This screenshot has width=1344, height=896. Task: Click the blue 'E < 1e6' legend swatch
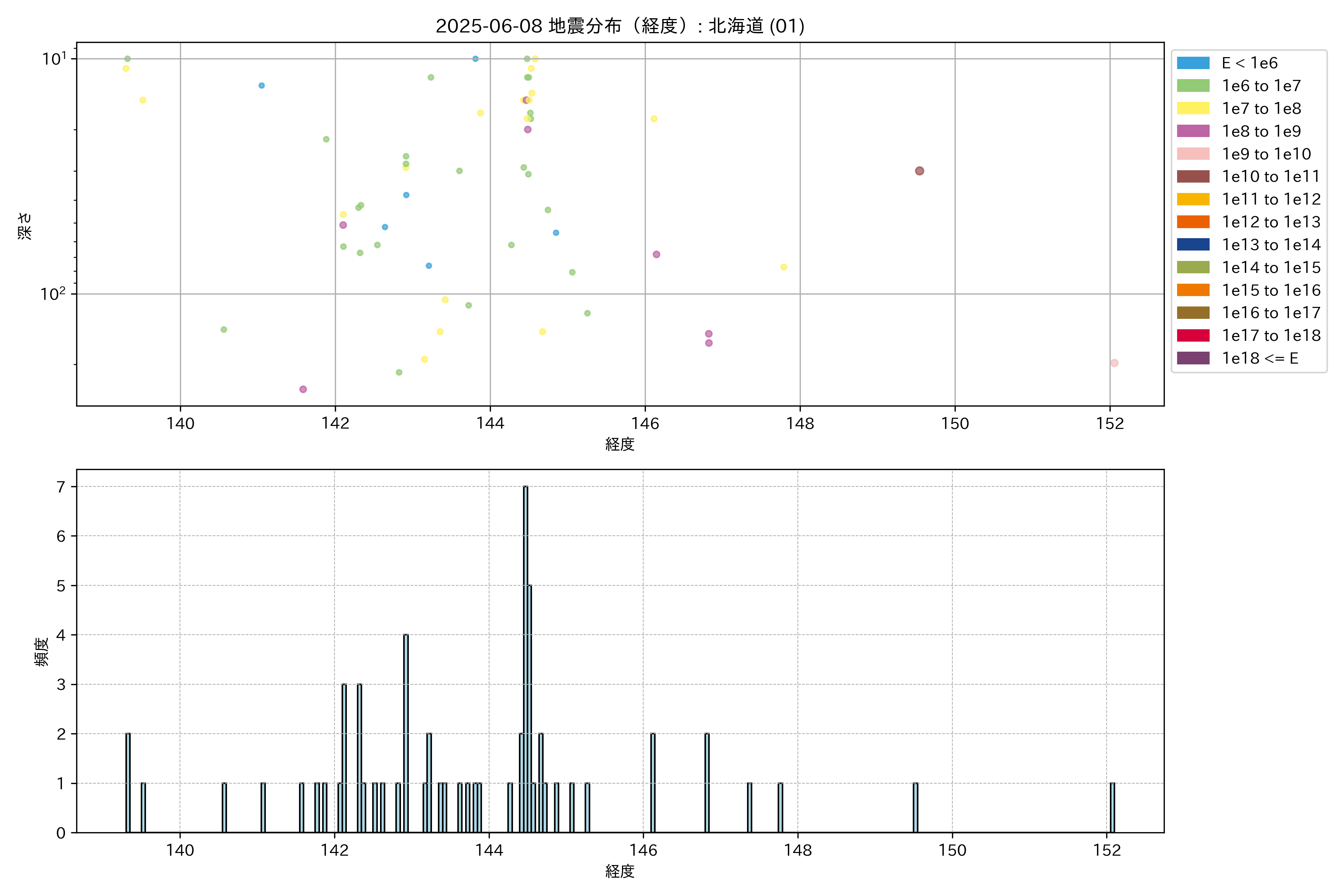1192,63
